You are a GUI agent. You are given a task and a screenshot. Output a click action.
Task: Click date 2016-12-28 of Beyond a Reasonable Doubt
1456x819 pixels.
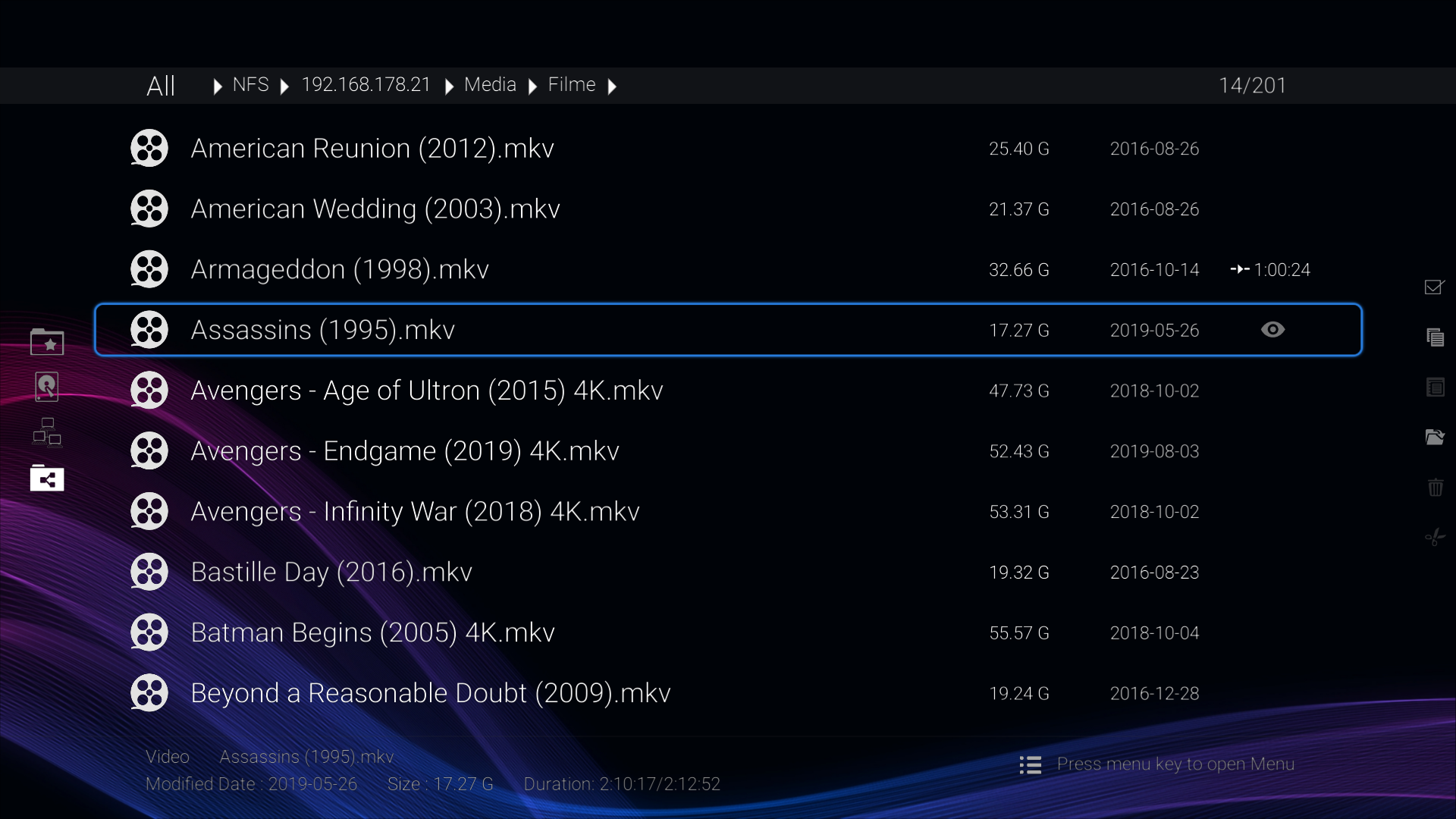coord(1154,694)
